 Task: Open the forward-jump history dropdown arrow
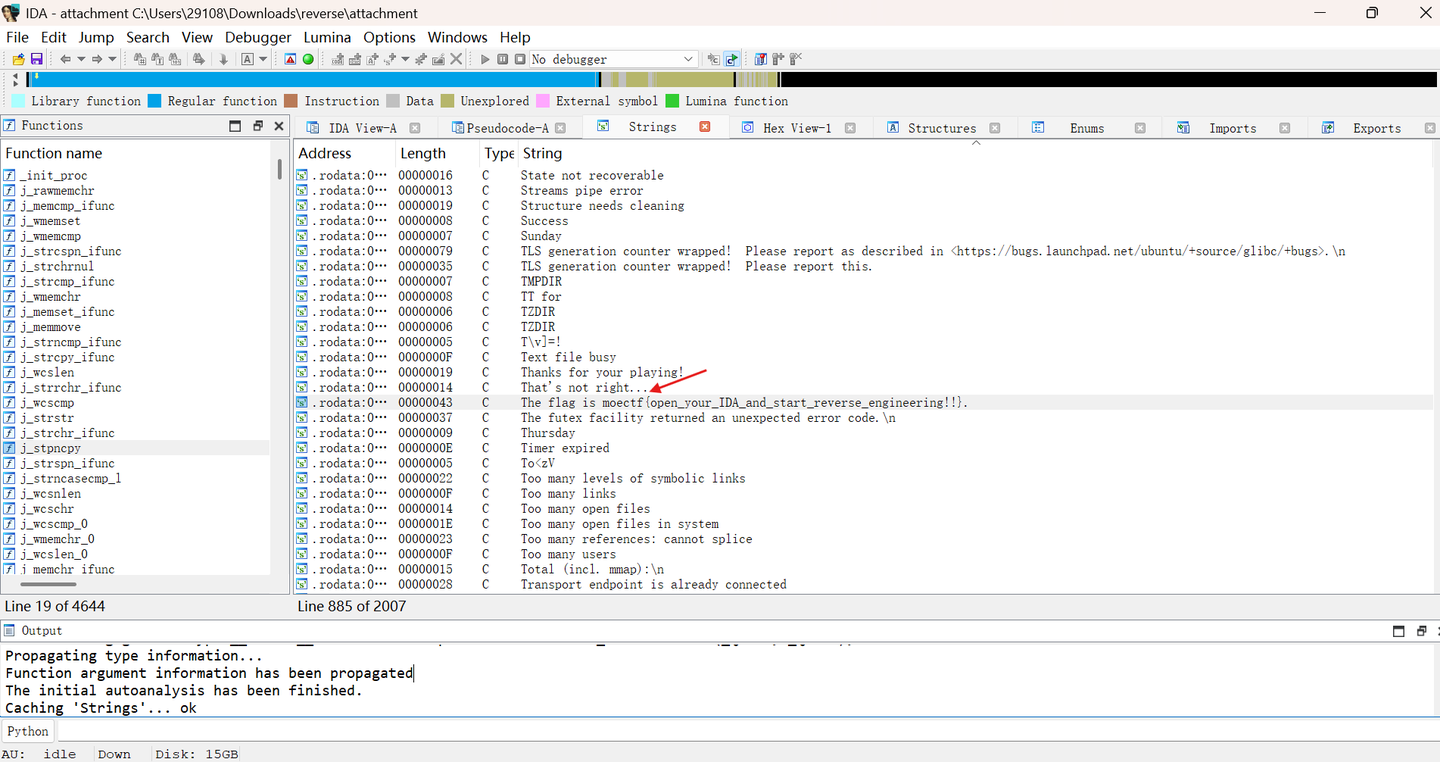pos(112,59)
